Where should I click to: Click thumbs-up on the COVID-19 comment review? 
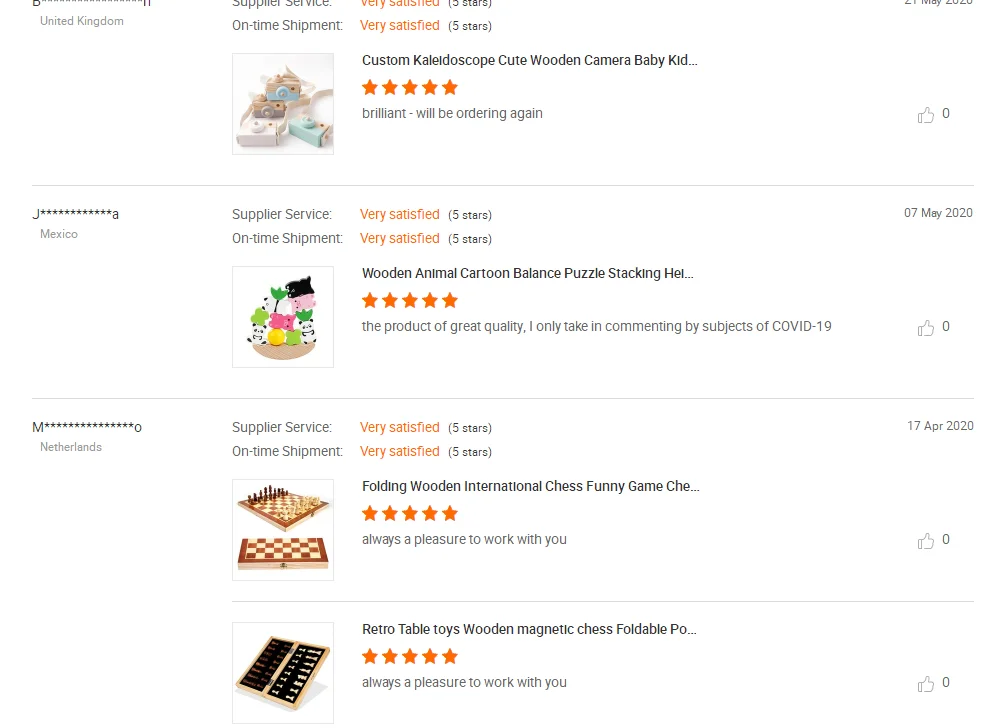tap(926, 328)
